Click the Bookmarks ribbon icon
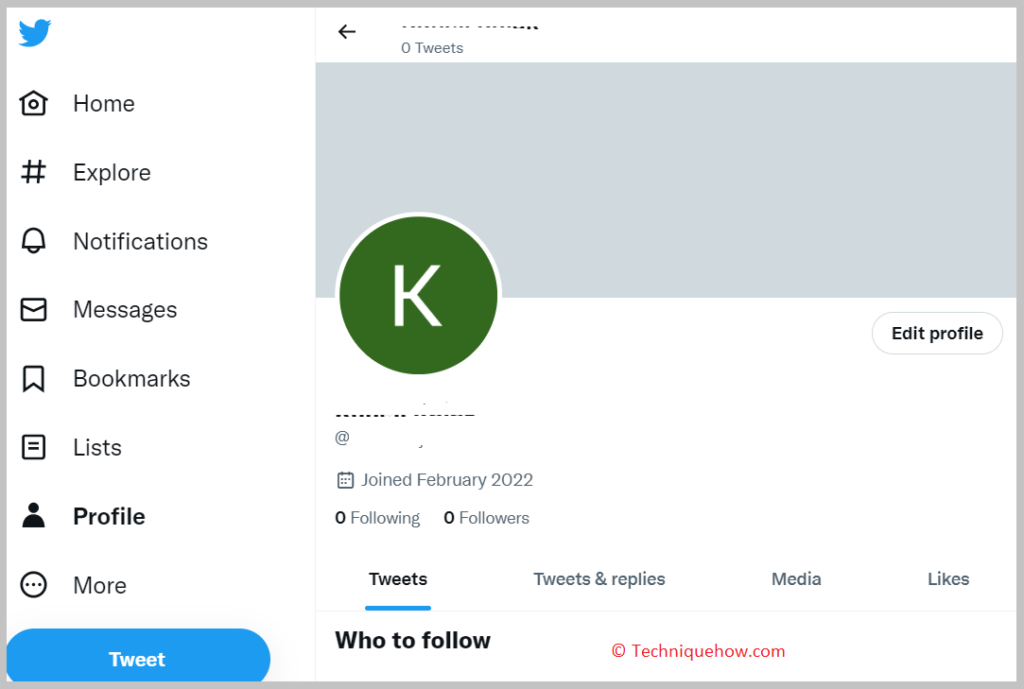The height and width of the screenshot is (689, 1024). pyautogui.click(x=33, y=379)
